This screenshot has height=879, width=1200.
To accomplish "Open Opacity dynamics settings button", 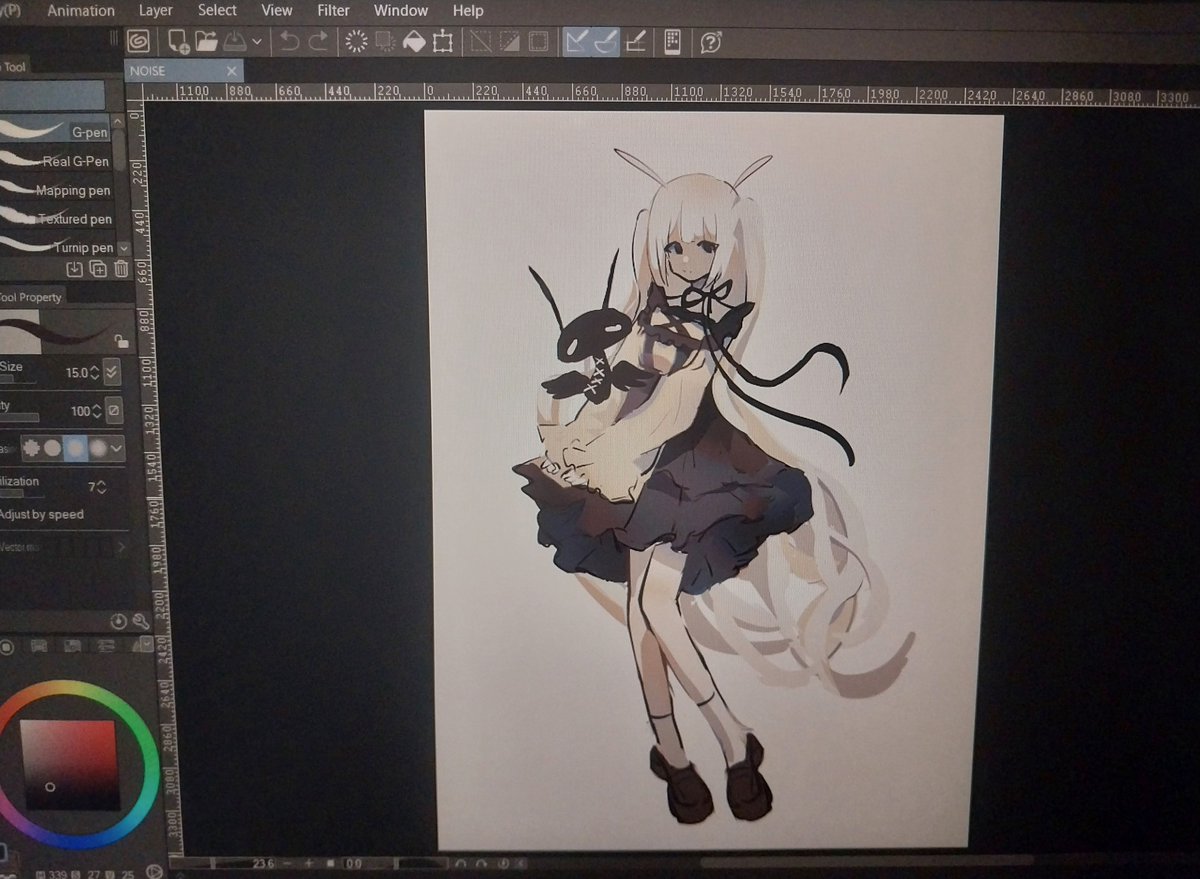I will coord(114,411).
